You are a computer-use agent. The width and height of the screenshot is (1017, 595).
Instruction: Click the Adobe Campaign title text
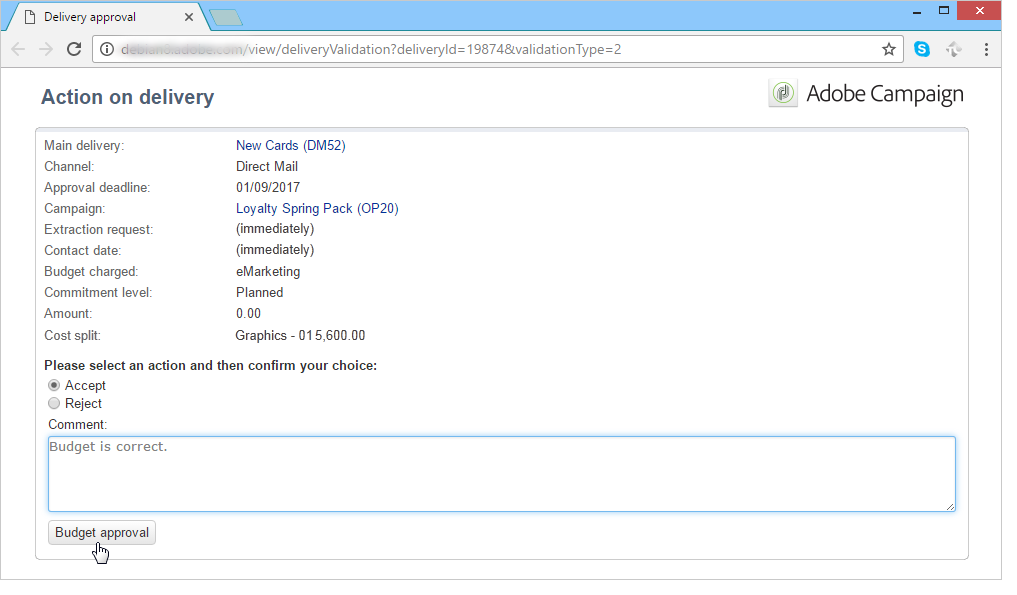click(885, 94)
